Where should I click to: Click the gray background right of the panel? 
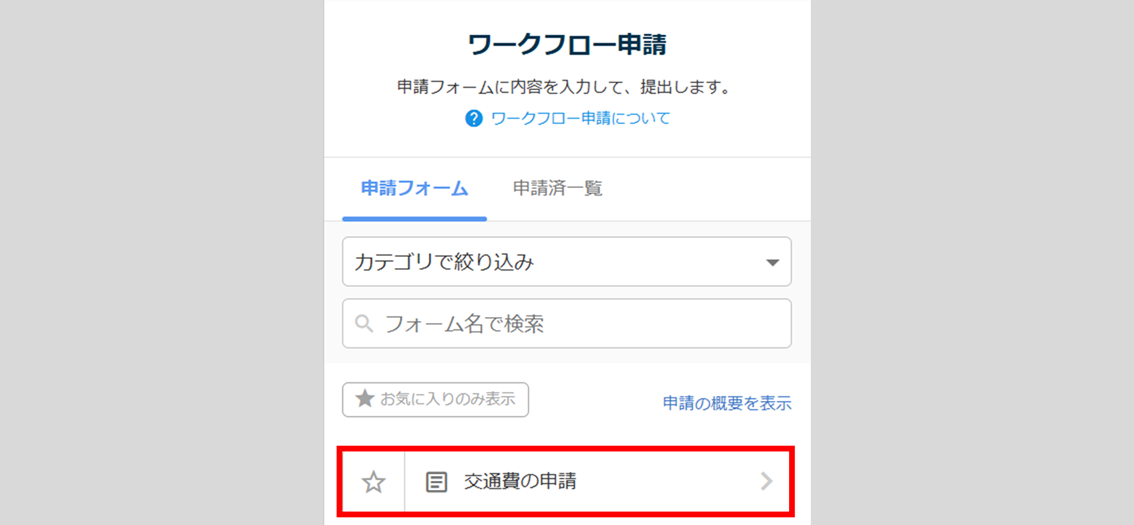tap(970, 260)
